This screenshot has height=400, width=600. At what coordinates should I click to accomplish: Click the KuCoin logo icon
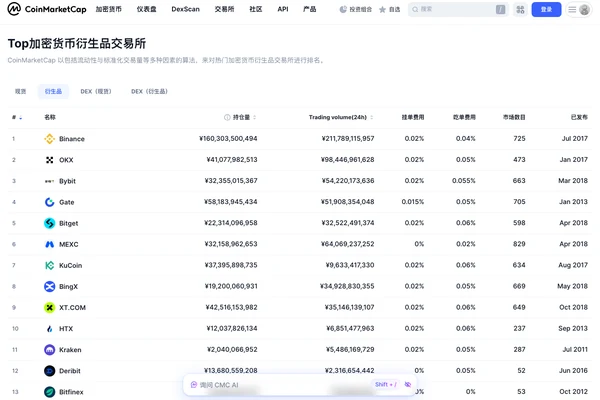(x=49, y=265)
